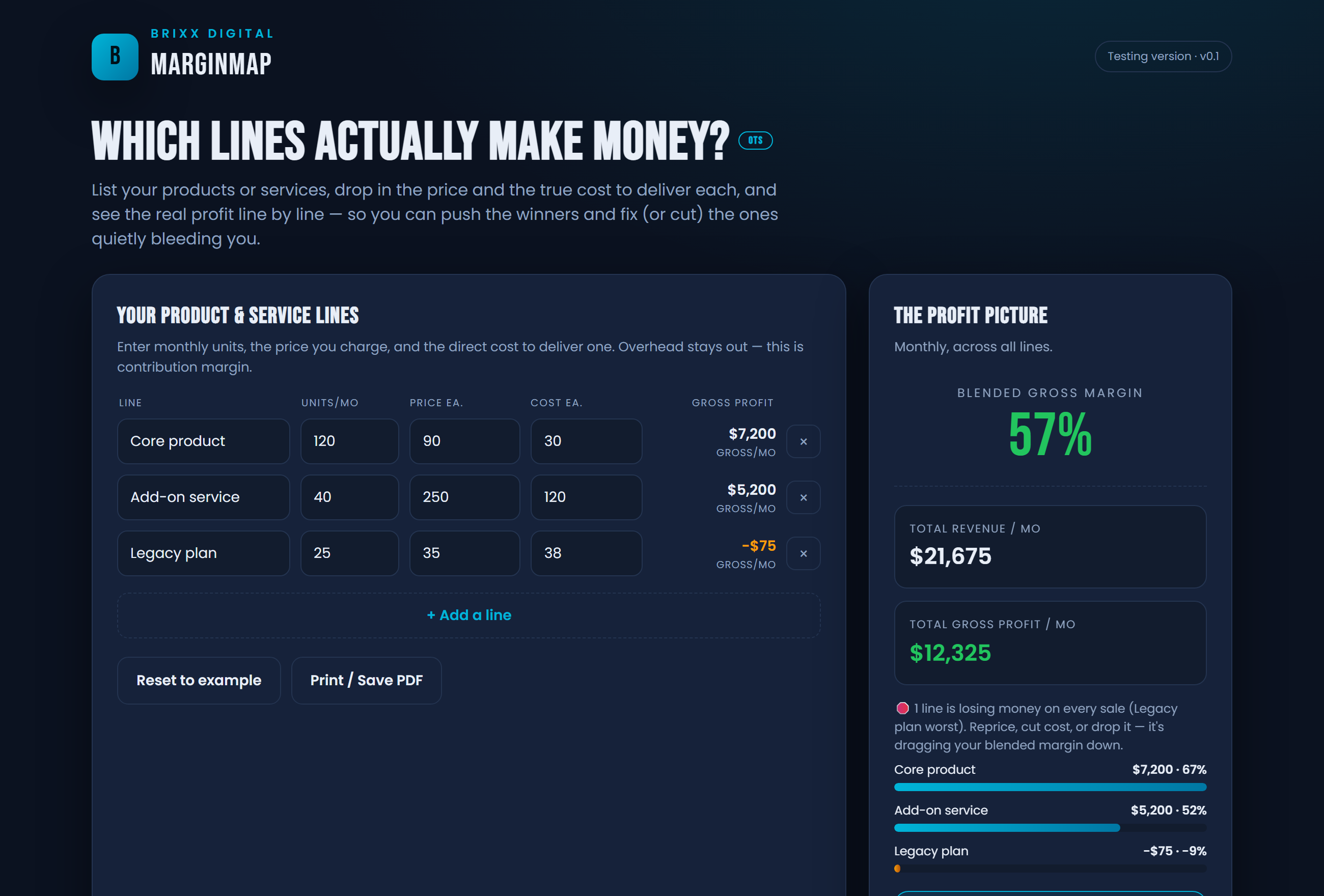The width and height of the screenshot is (1324, 896).
Task: Click the MARGINMAP title text
Action: click(211, 64)
